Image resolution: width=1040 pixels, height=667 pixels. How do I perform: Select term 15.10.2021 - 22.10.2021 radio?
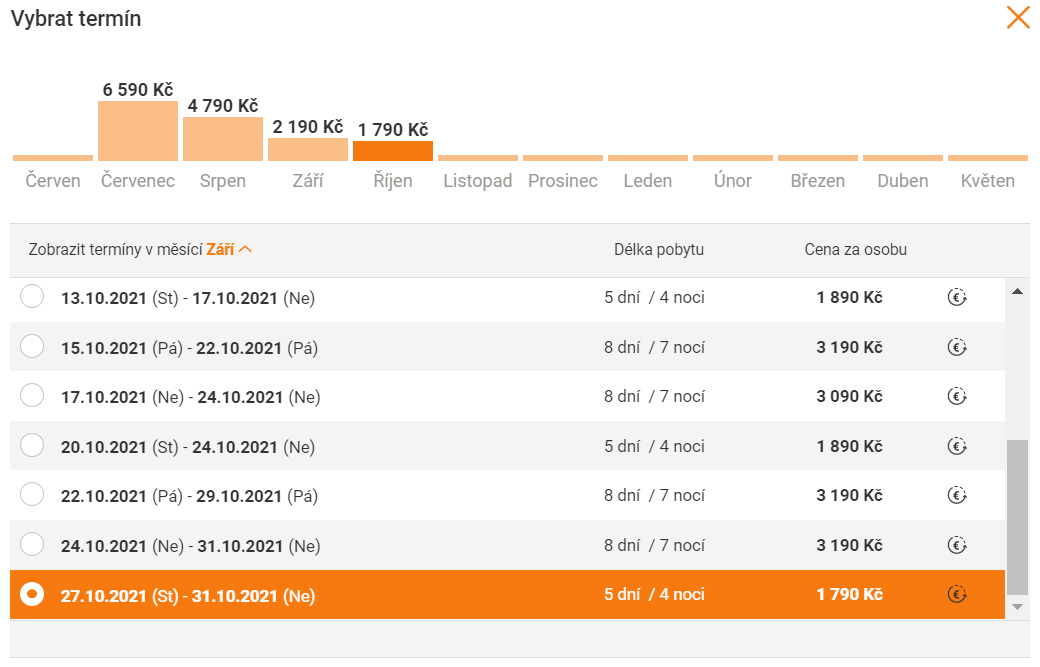[32, 346]
